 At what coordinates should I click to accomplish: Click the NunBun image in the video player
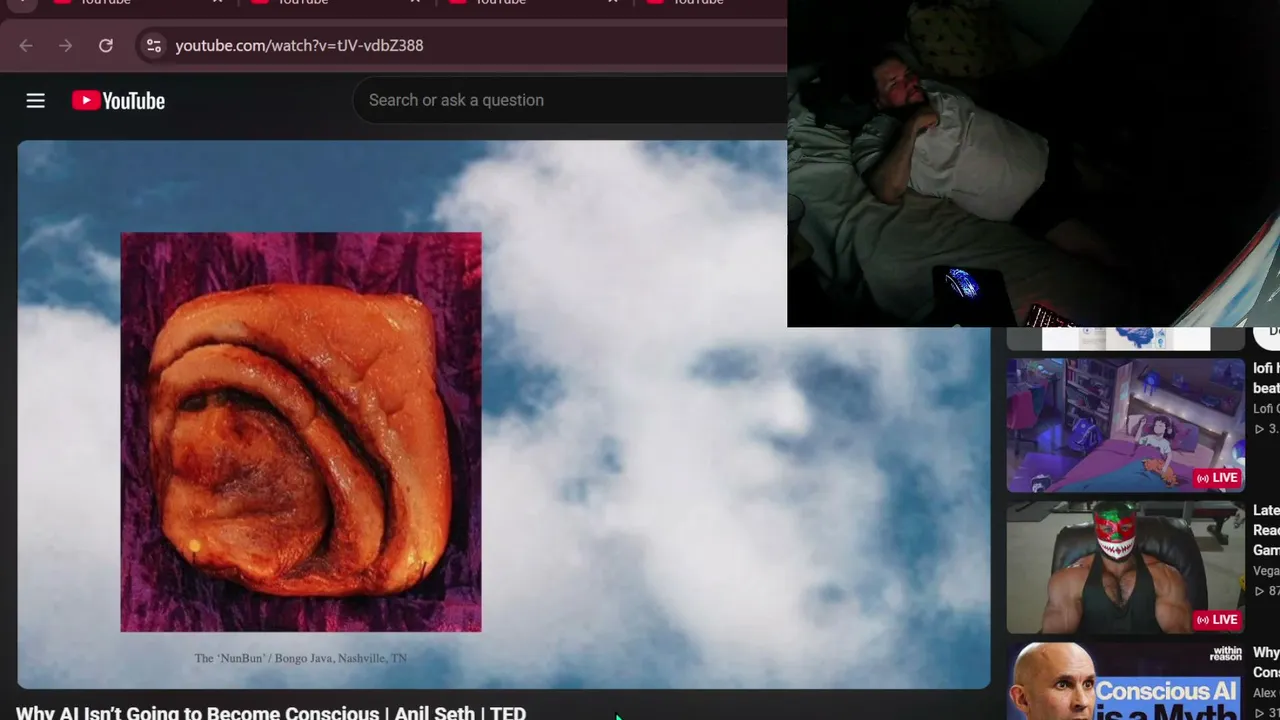(301, 432)
